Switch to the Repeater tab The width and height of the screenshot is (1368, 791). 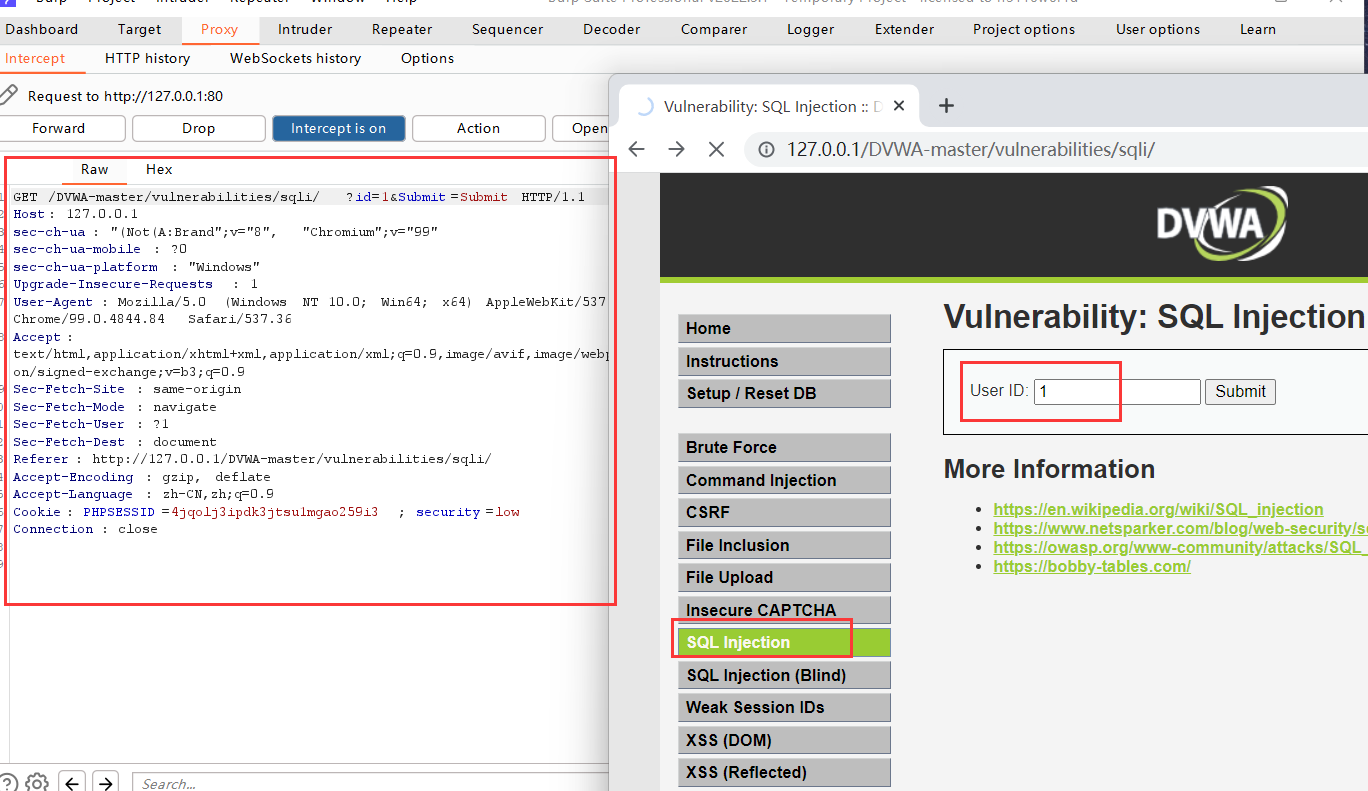[x=402, y=29]
